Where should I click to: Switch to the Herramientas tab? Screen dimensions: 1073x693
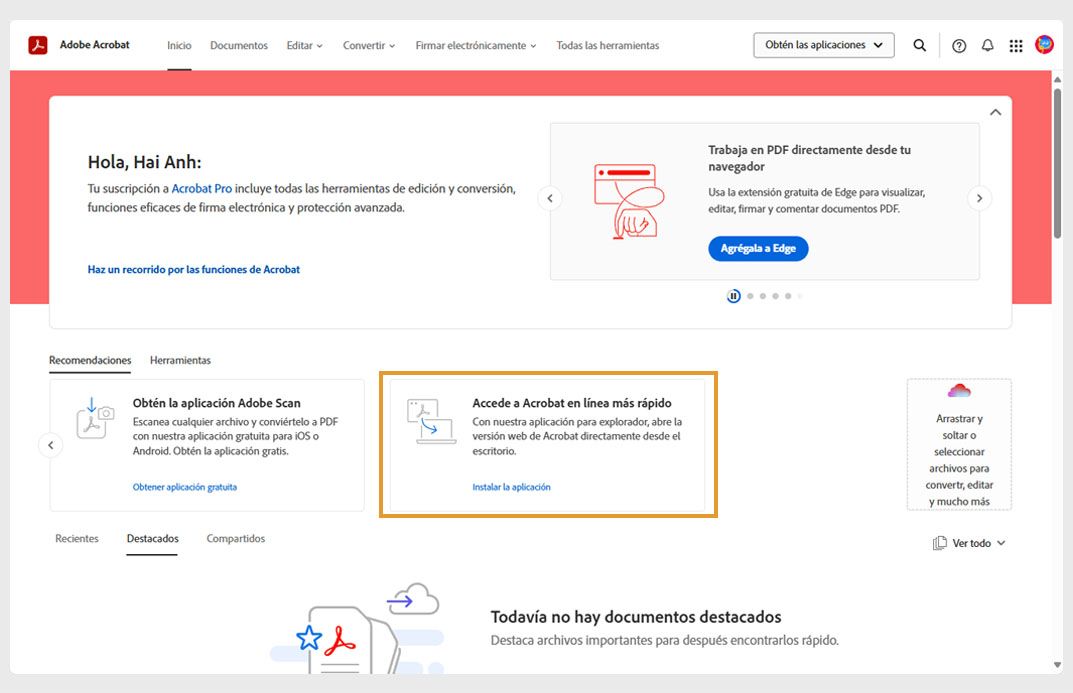pyautogui.click(x=180, y=360)
